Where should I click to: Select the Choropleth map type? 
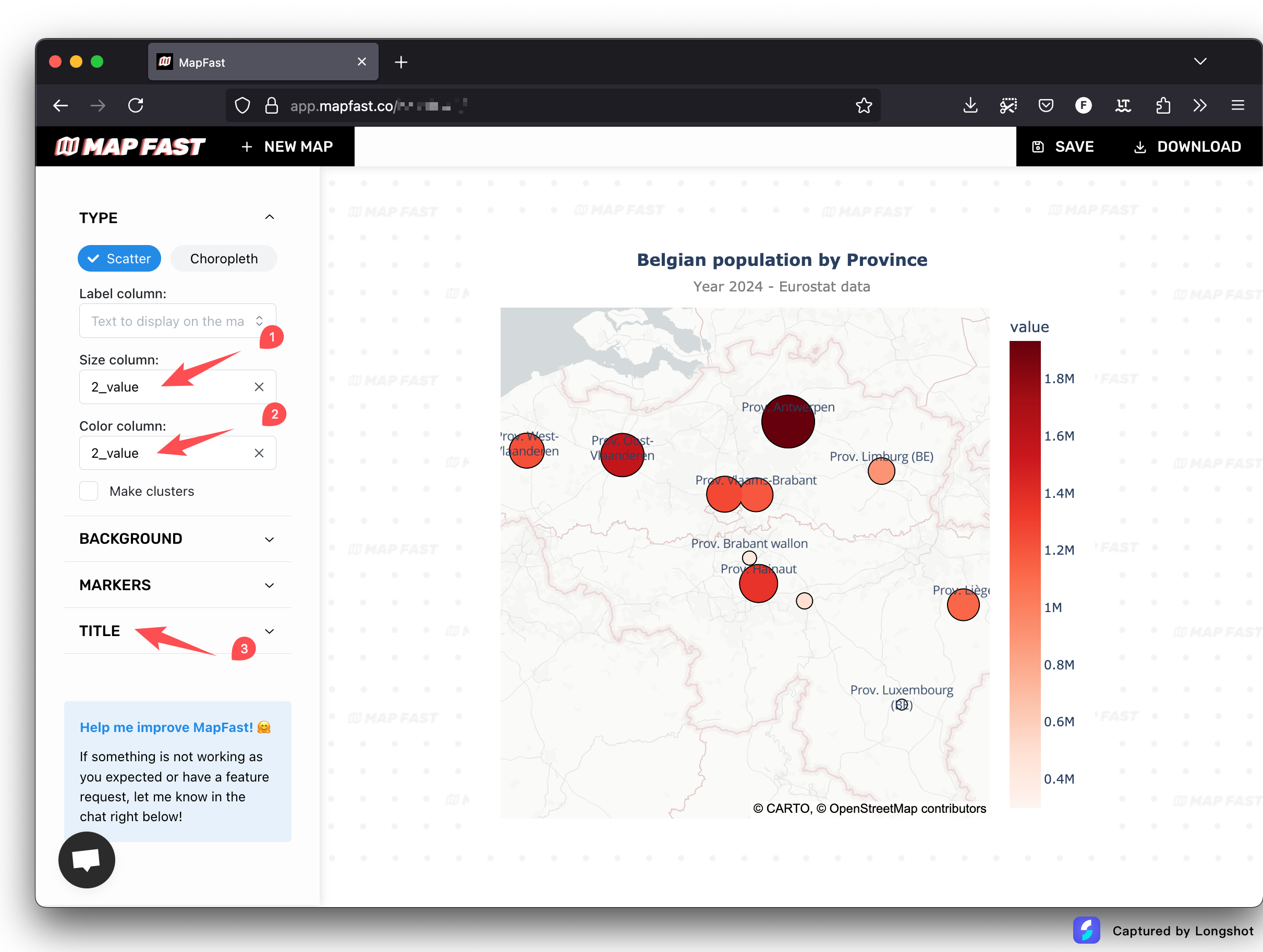click(224, 259)
